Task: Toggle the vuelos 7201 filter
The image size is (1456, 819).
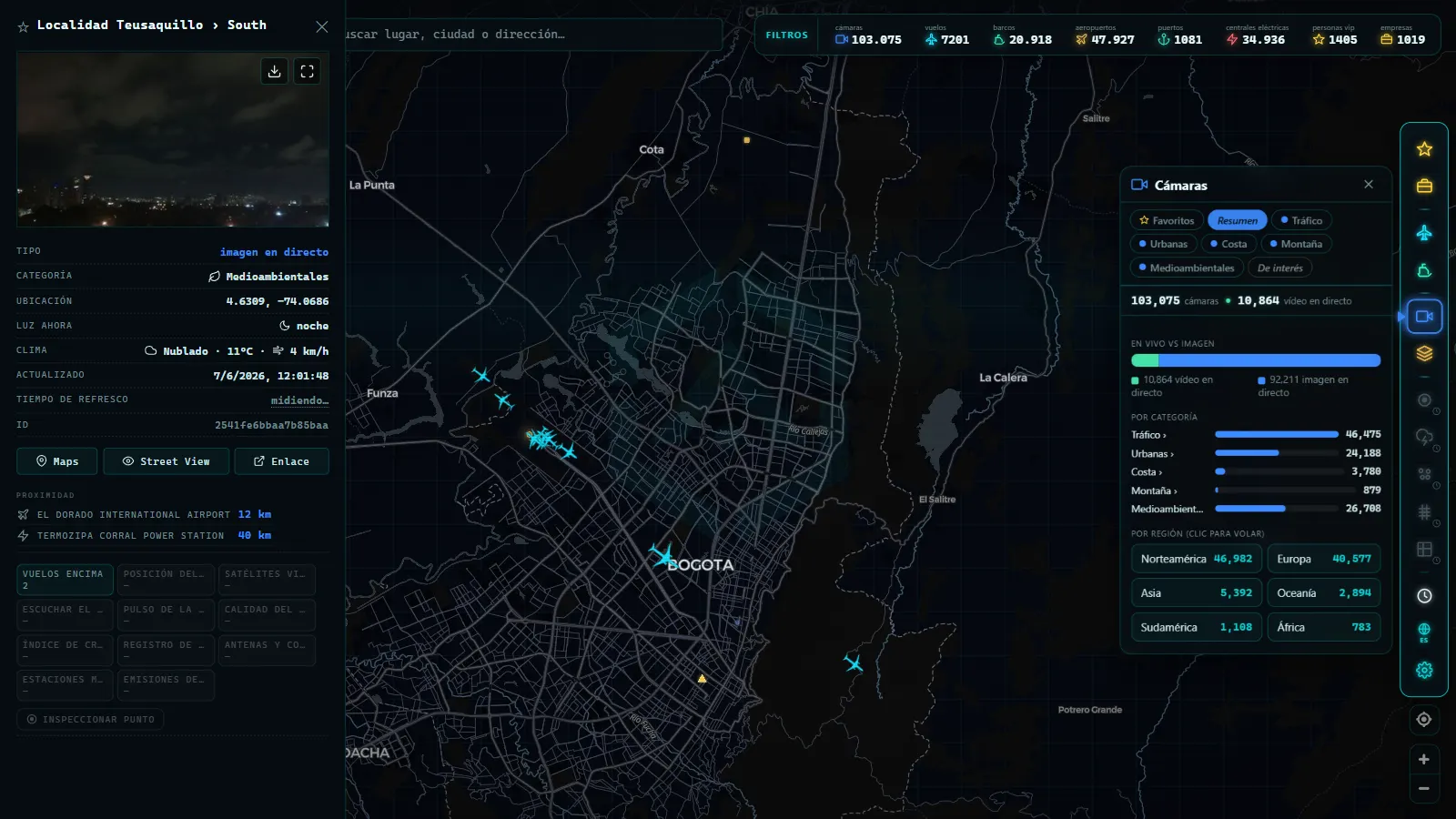Action: point(946,35)
